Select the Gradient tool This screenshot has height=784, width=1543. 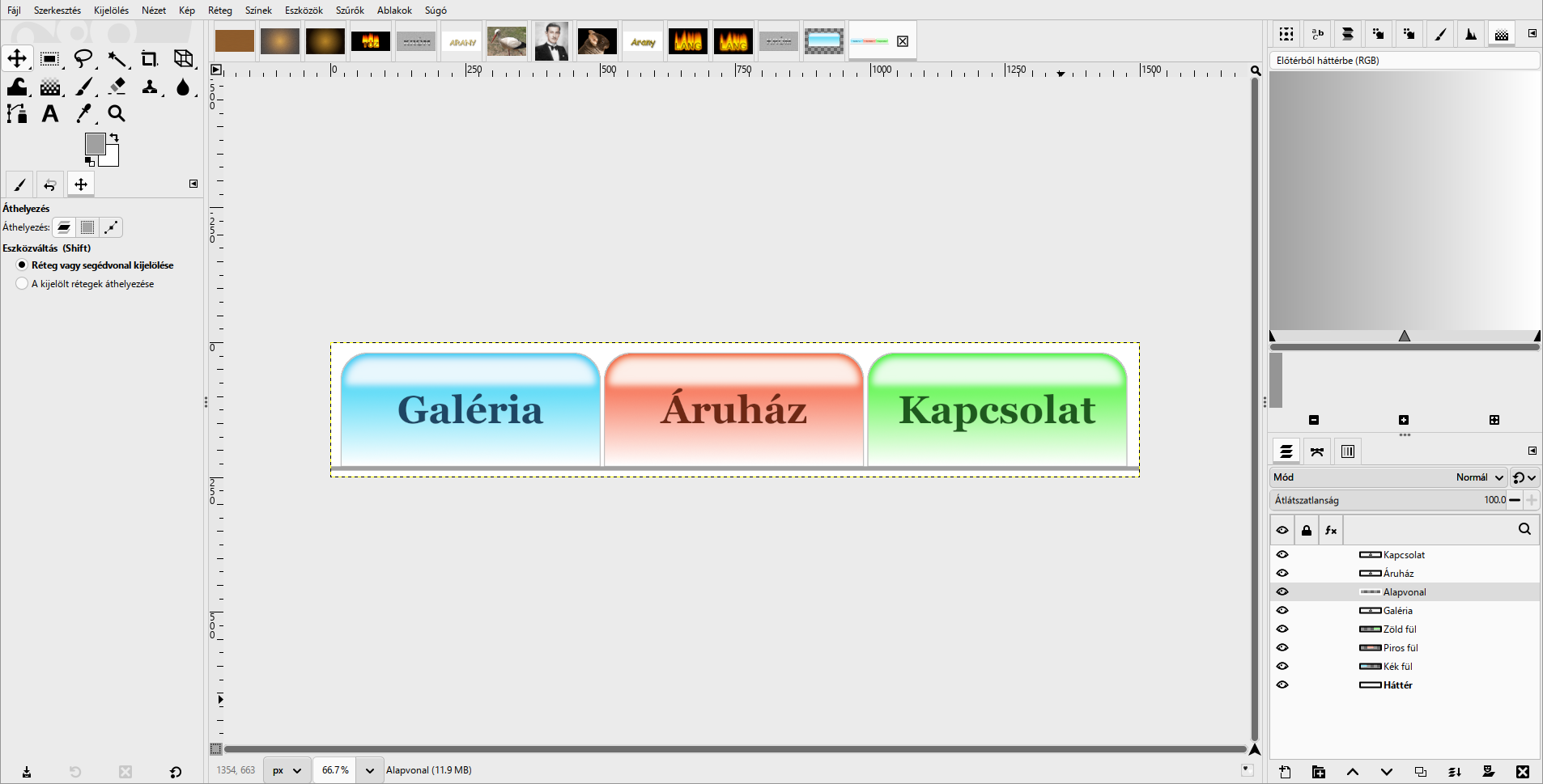click(x=50, y=87)
